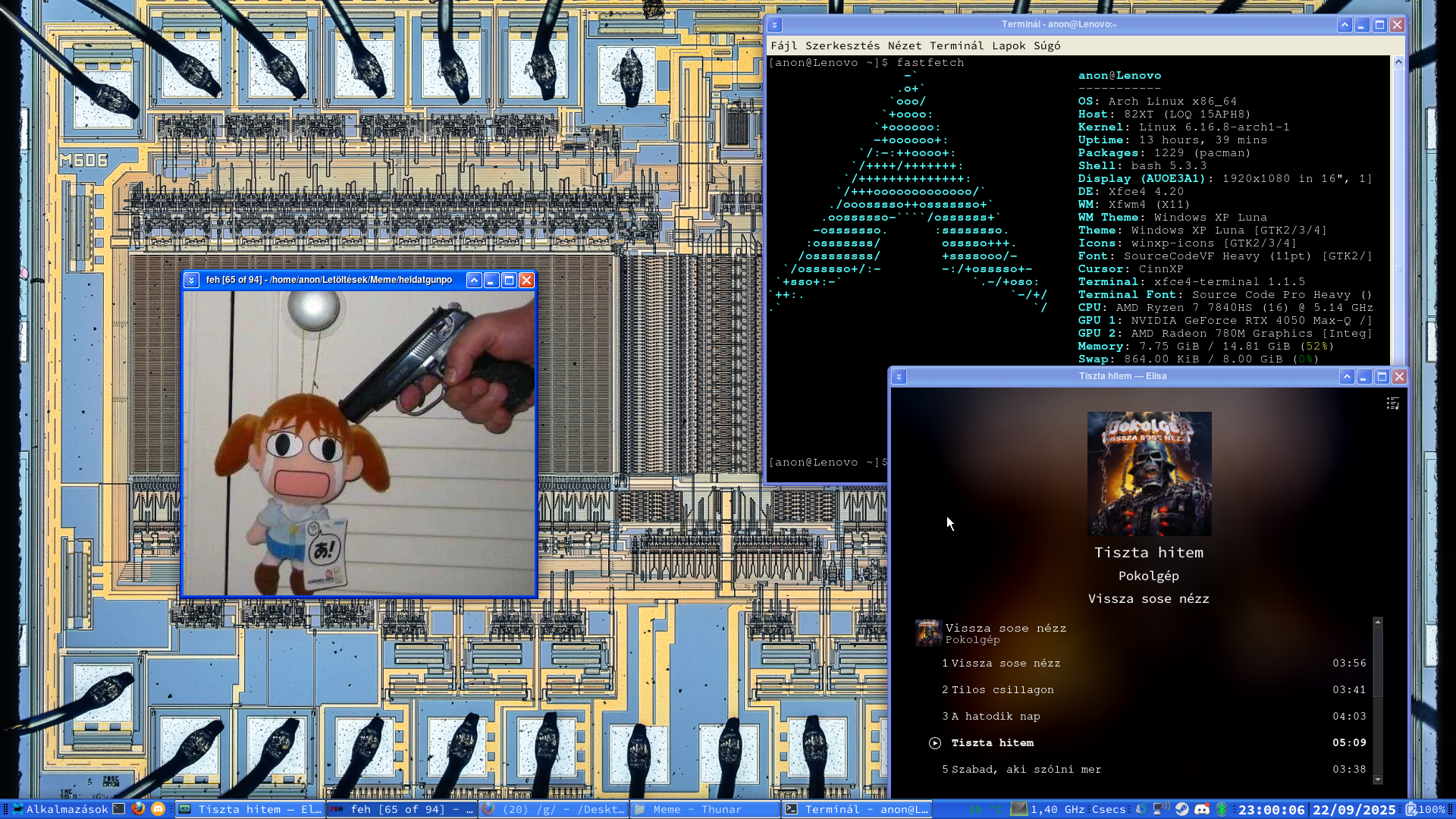
Task: Open the Lapok menu in Terminal
Action: [1008, 45]
